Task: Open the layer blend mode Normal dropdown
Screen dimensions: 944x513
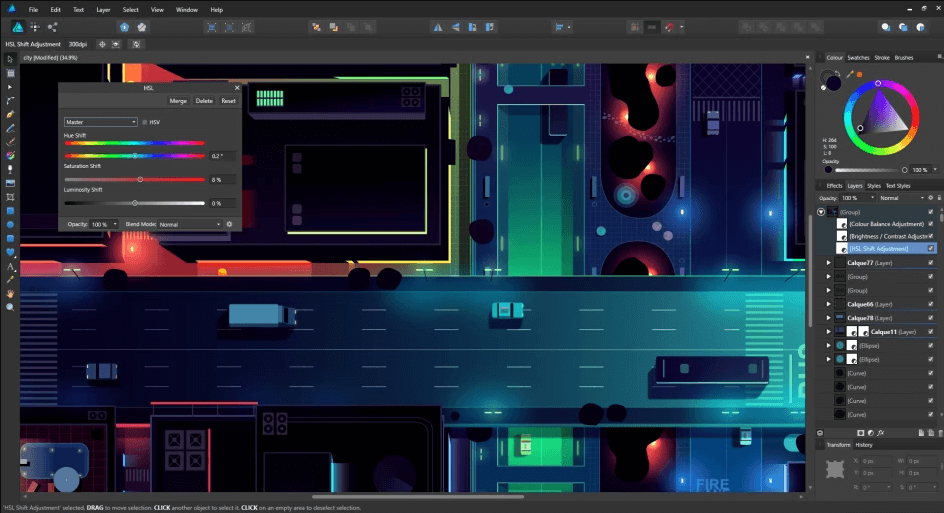Action: [x=901, y=198]
